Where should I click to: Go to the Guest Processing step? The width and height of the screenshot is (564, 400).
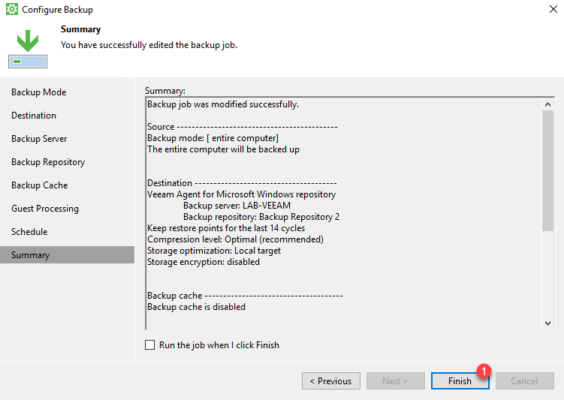coord(45,209)
